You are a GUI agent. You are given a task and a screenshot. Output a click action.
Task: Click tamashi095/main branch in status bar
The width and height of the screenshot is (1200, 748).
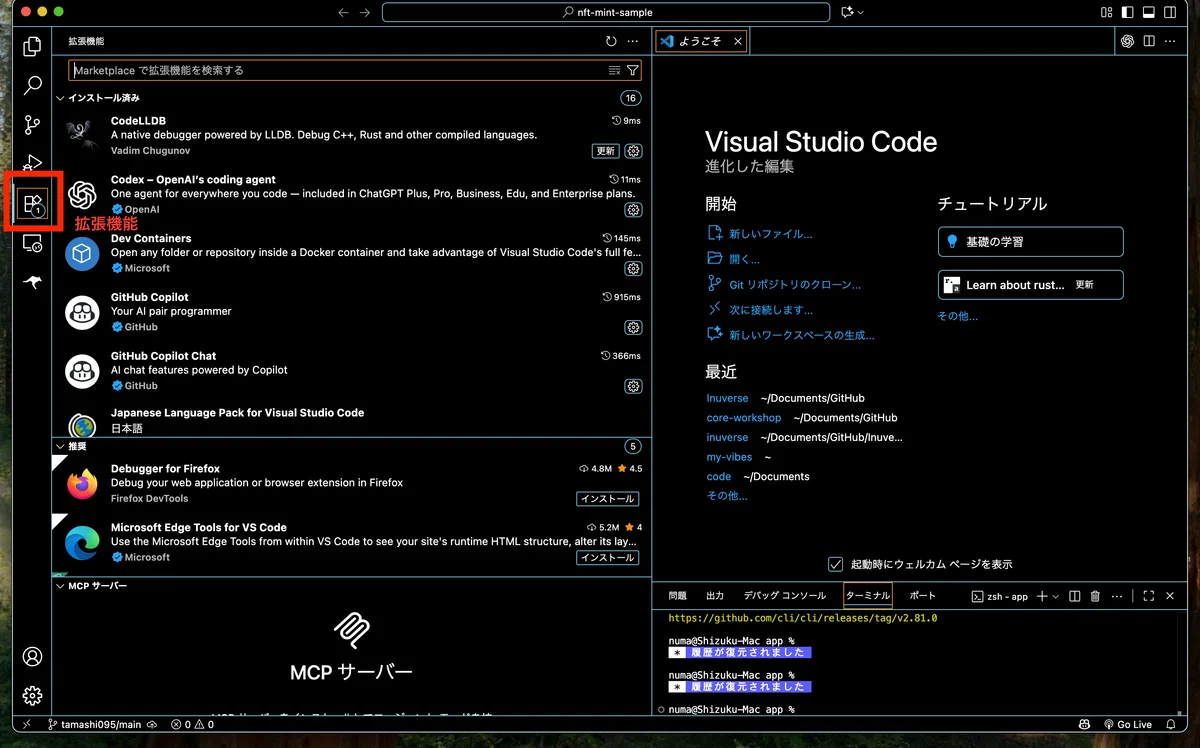point(95,724)
